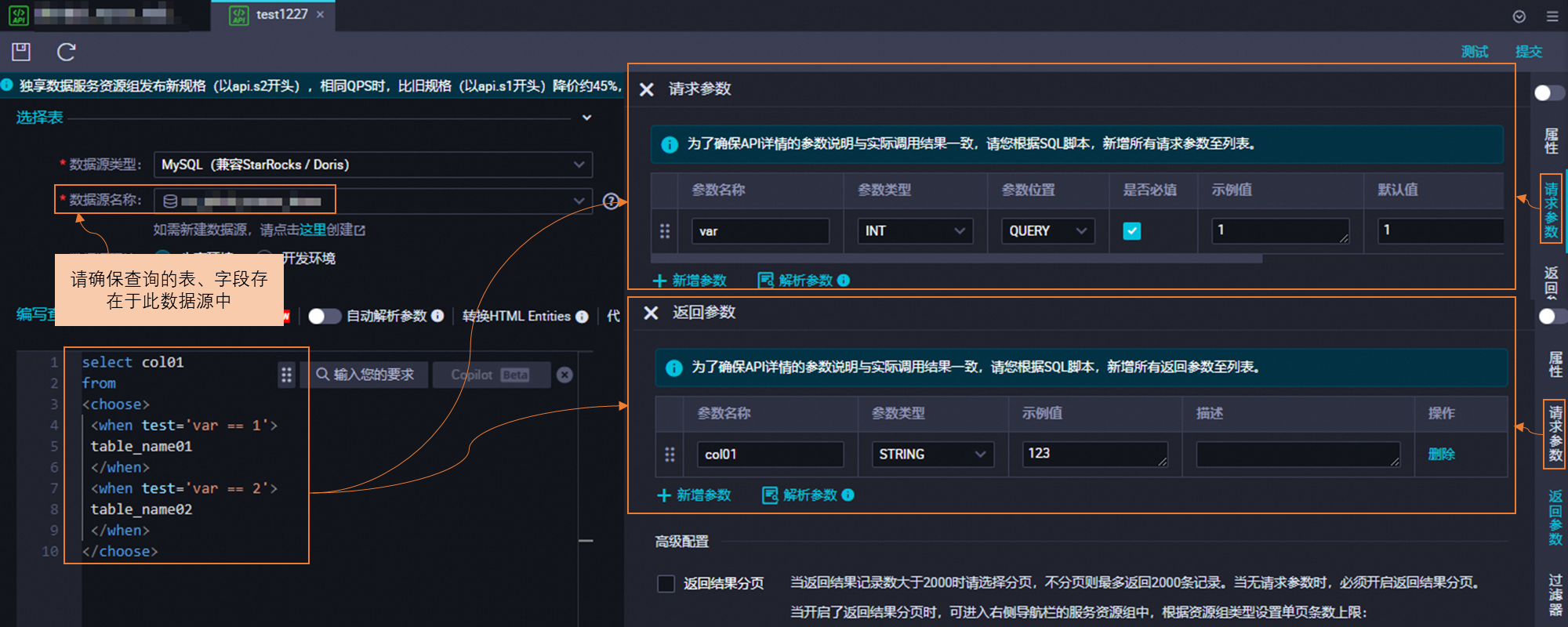Click the drag handle of the Copilot bar
Image resolution: width=1568 pixels, height=627 pixels.
(x=286, y=375)
